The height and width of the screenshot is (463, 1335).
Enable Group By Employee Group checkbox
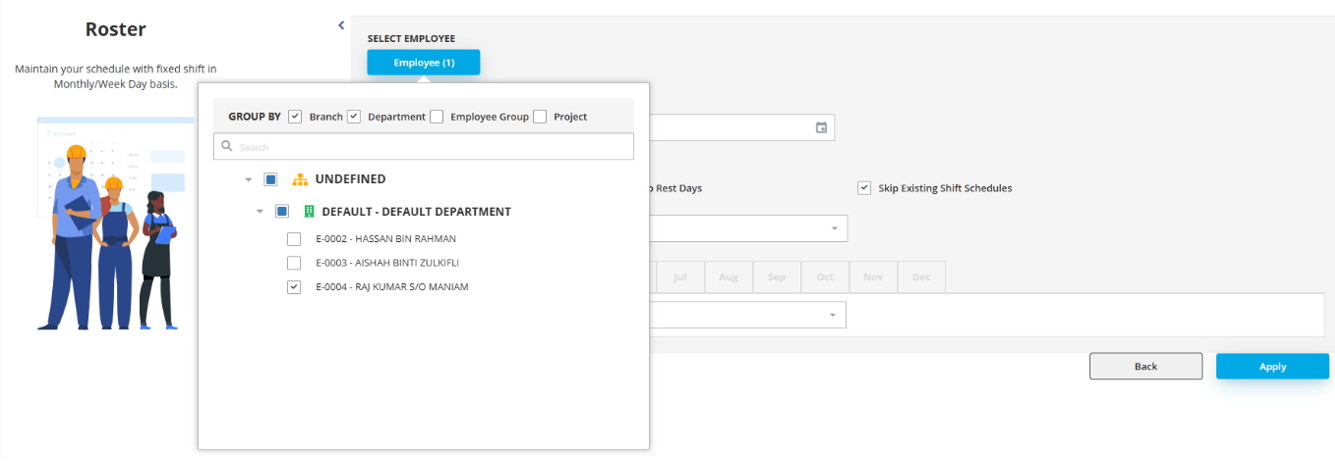[x=436, y=117]
